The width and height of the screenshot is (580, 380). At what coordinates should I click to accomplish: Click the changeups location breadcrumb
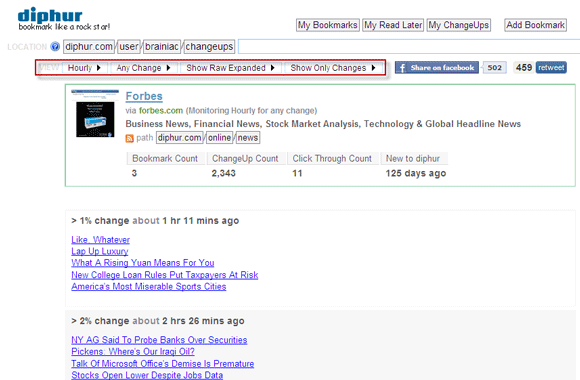209,47
